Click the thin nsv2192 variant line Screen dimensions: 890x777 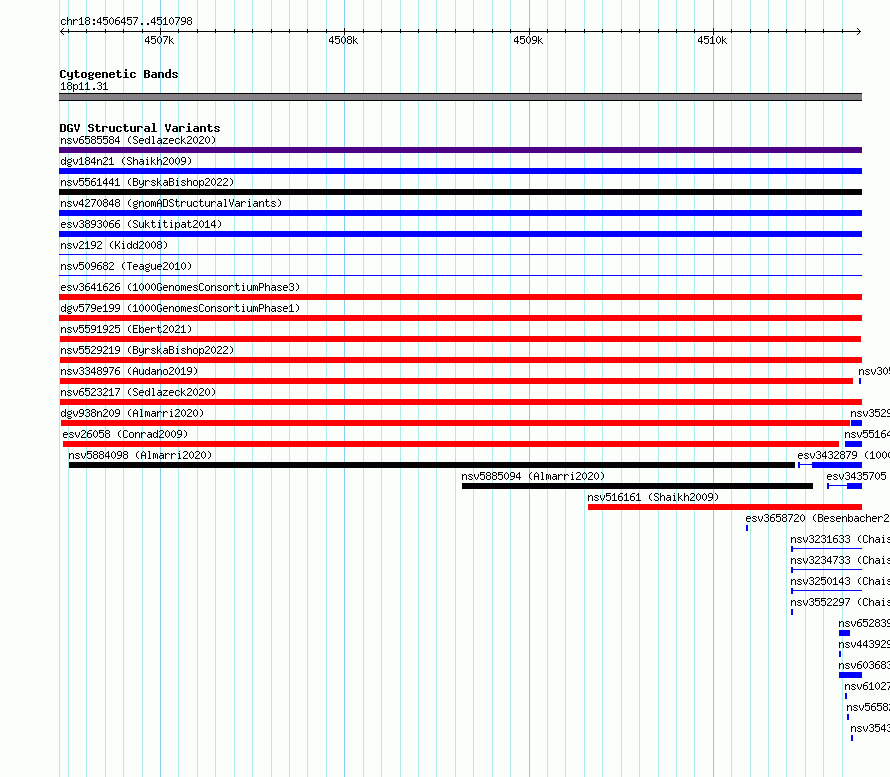point(460,255)
